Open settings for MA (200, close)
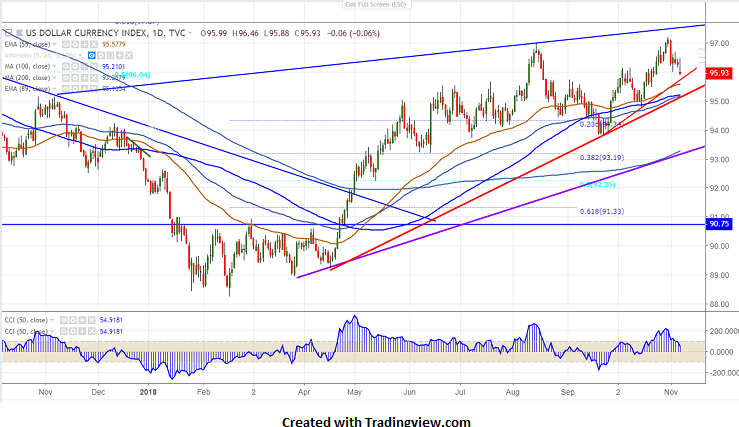The image size is (739, 427). click(x=75, y=78)
